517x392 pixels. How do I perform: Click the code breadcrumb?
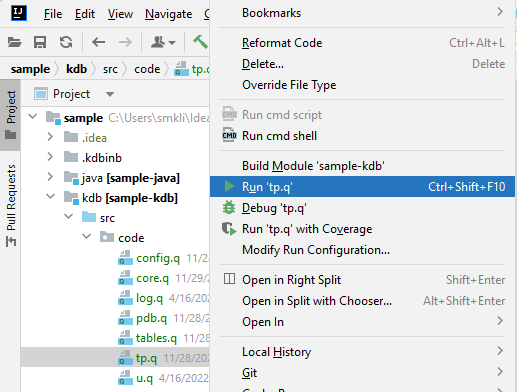pyautogui.click(x=147, y=69)
